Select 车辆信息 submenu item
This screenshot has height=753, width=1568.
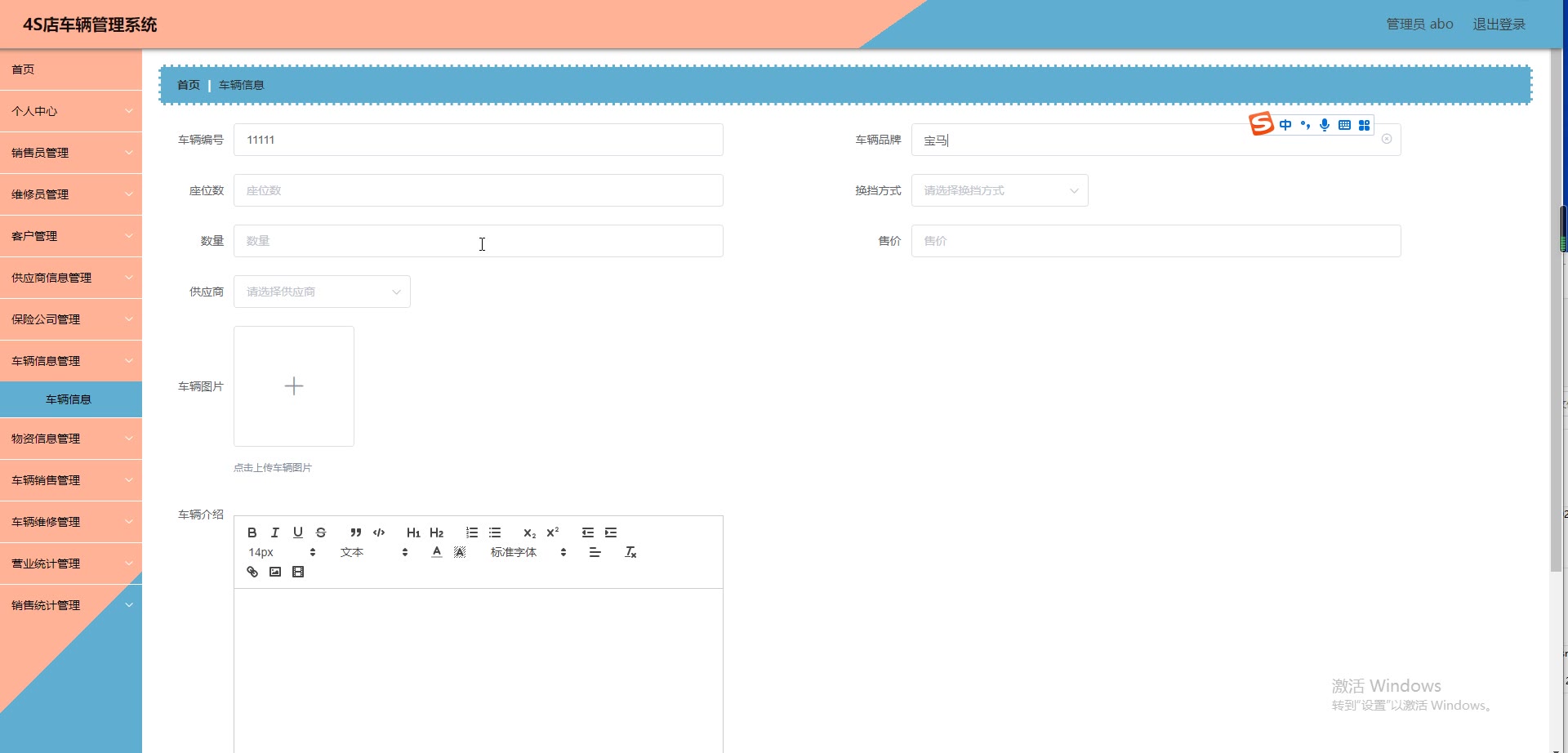pyautogui.click(x=71, y=399)
